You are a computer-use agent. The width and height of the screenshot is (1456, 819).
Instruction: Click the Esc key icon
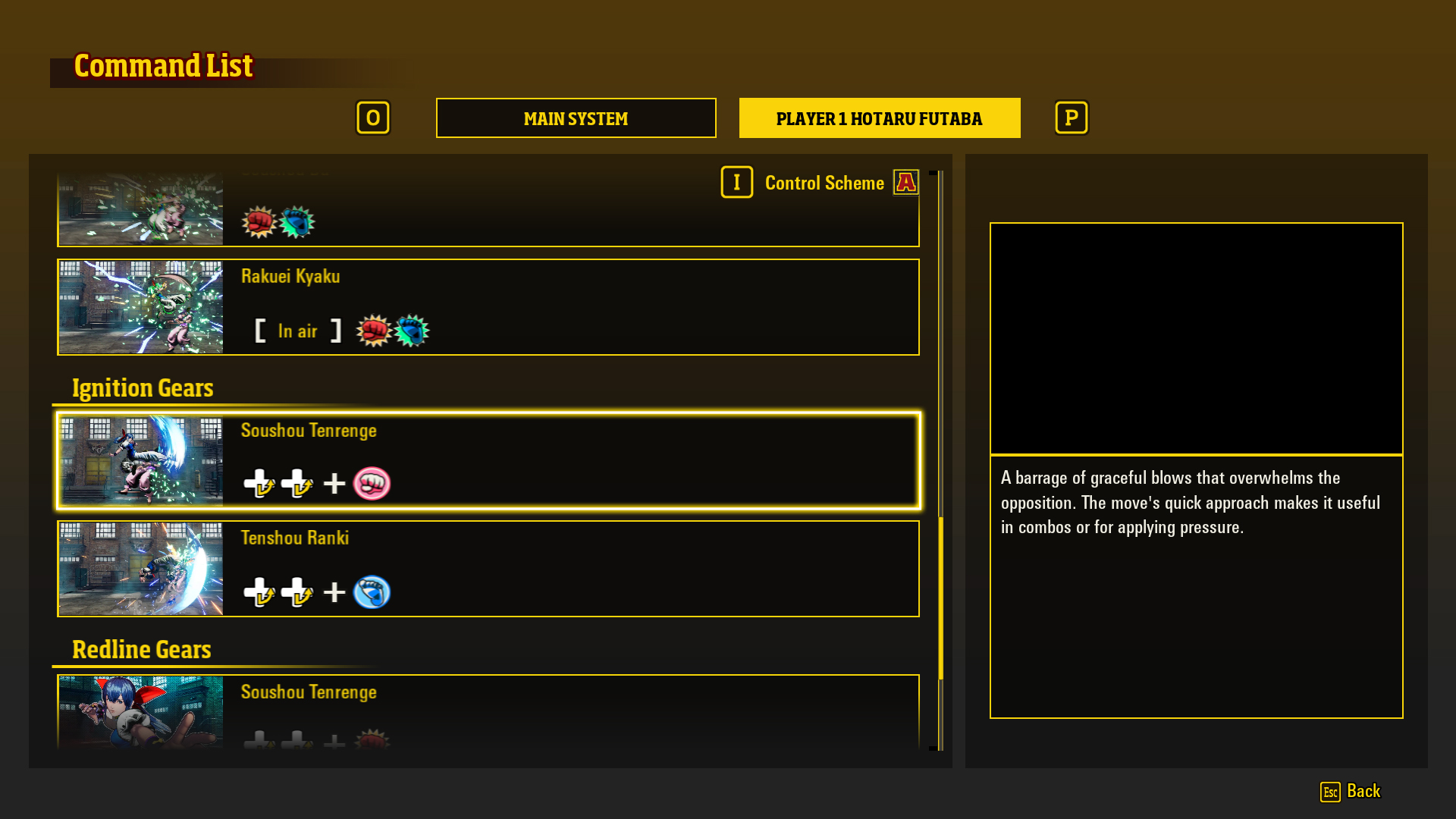[x=1330, y=792]
